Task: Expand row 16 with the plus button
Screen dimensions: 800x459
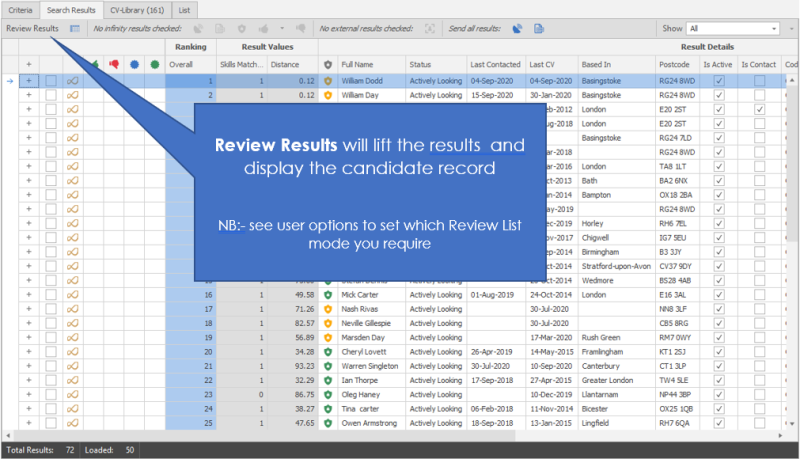Action: [29, 296]
